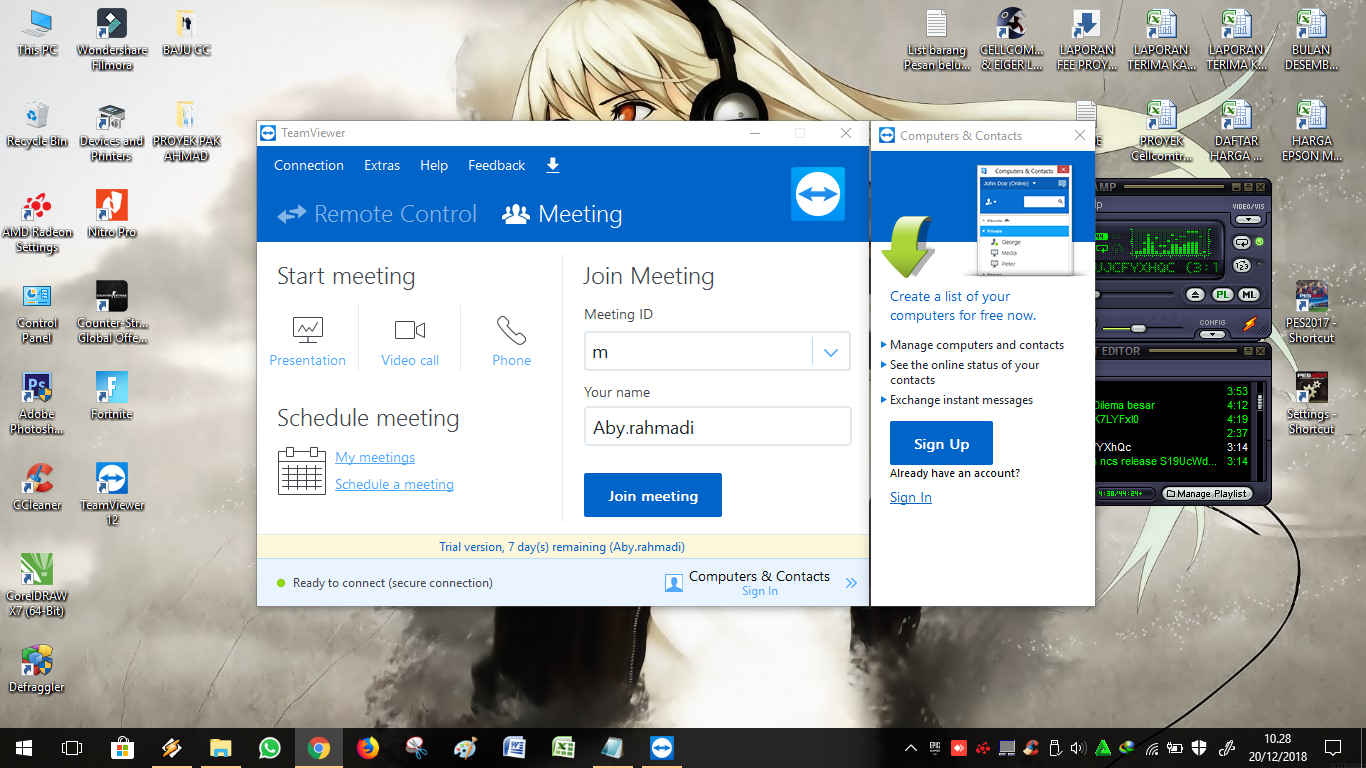Click the TeamViewer logo in the header
The width and height of the screenshot is (1366, 768).
pyautogui.click(x=818, y=194)
